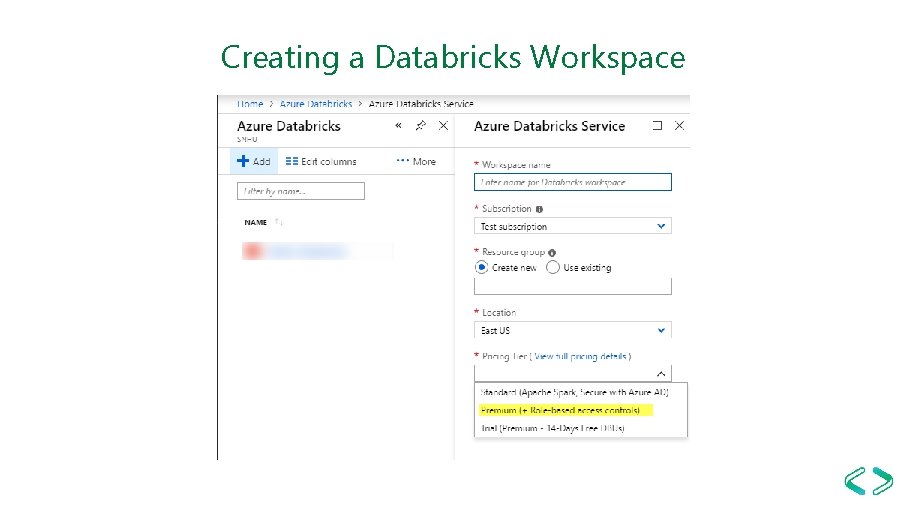Show the Resource group info tooltip icon

click(552, 253)
